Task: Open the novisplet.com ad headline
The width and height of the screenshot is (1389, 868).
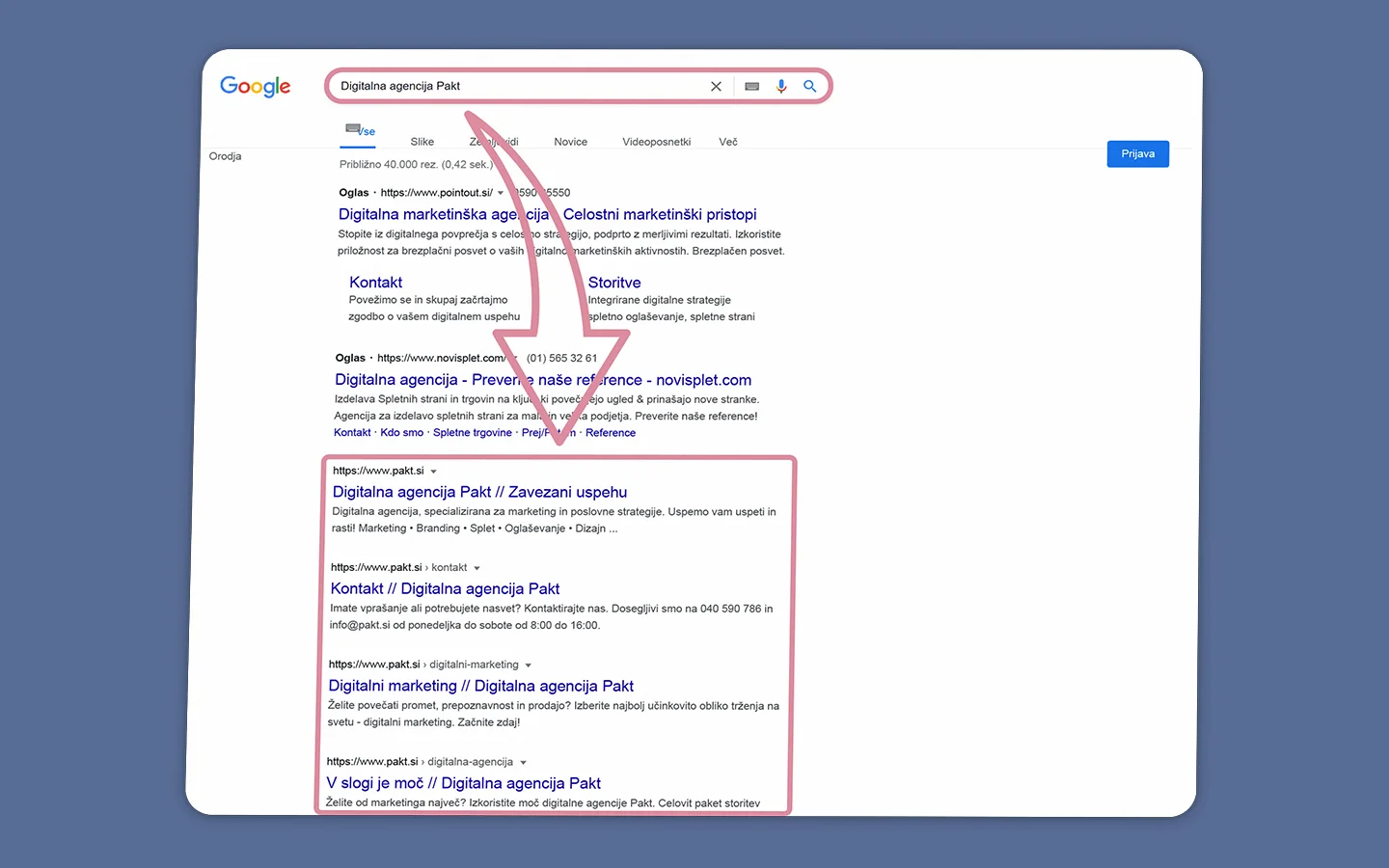Action: click(x=543, y=380)
